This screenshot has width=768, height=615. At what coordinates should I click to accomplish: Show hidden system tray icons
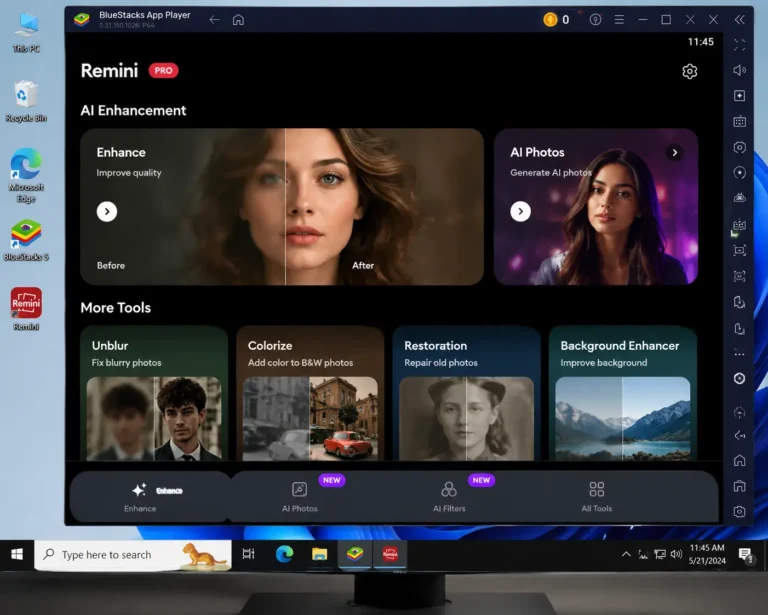coord(626,554)
